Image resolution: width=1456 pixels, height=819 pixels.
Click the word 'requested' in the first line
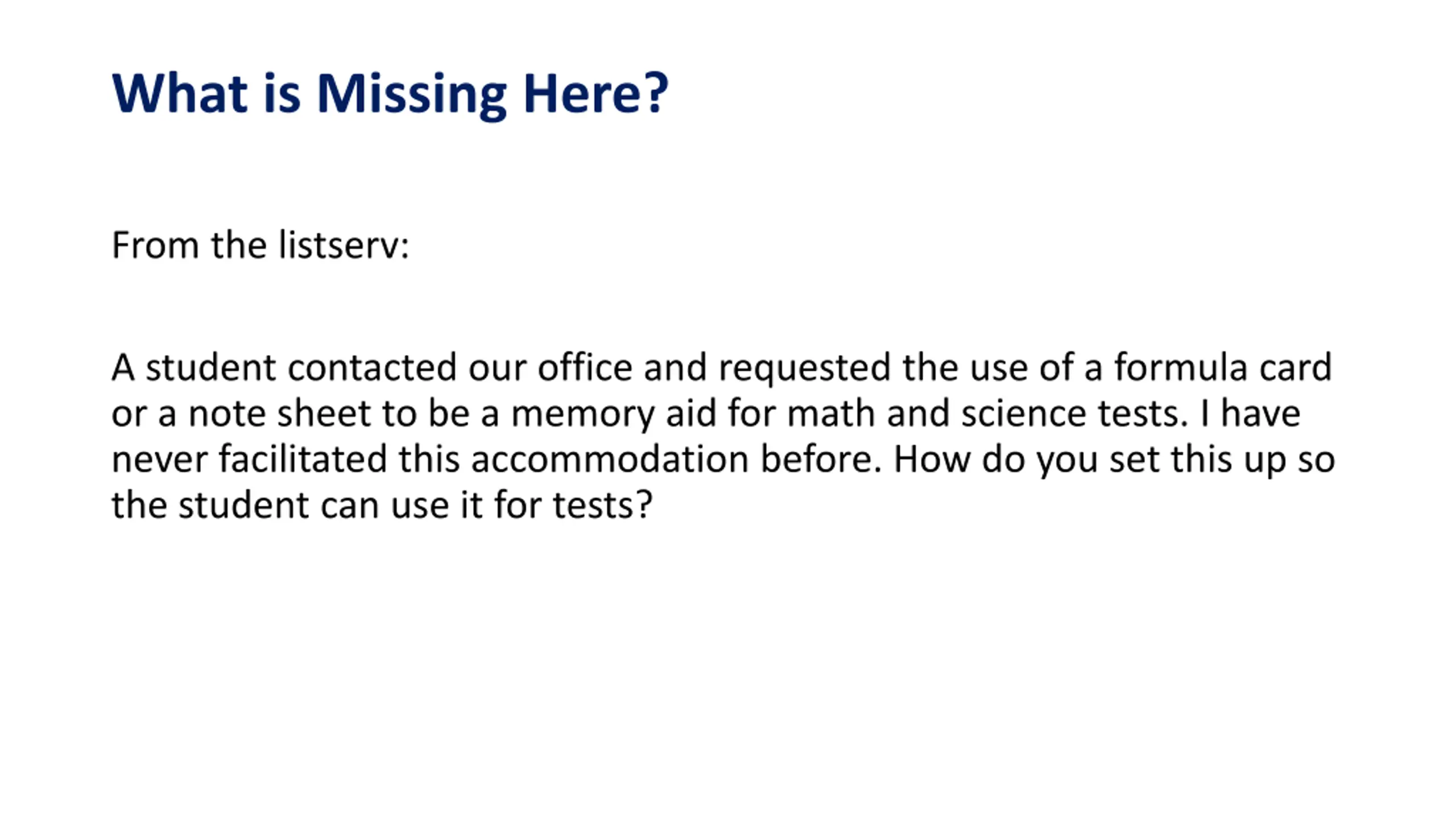pyautogui.click(x=805, y=368)
